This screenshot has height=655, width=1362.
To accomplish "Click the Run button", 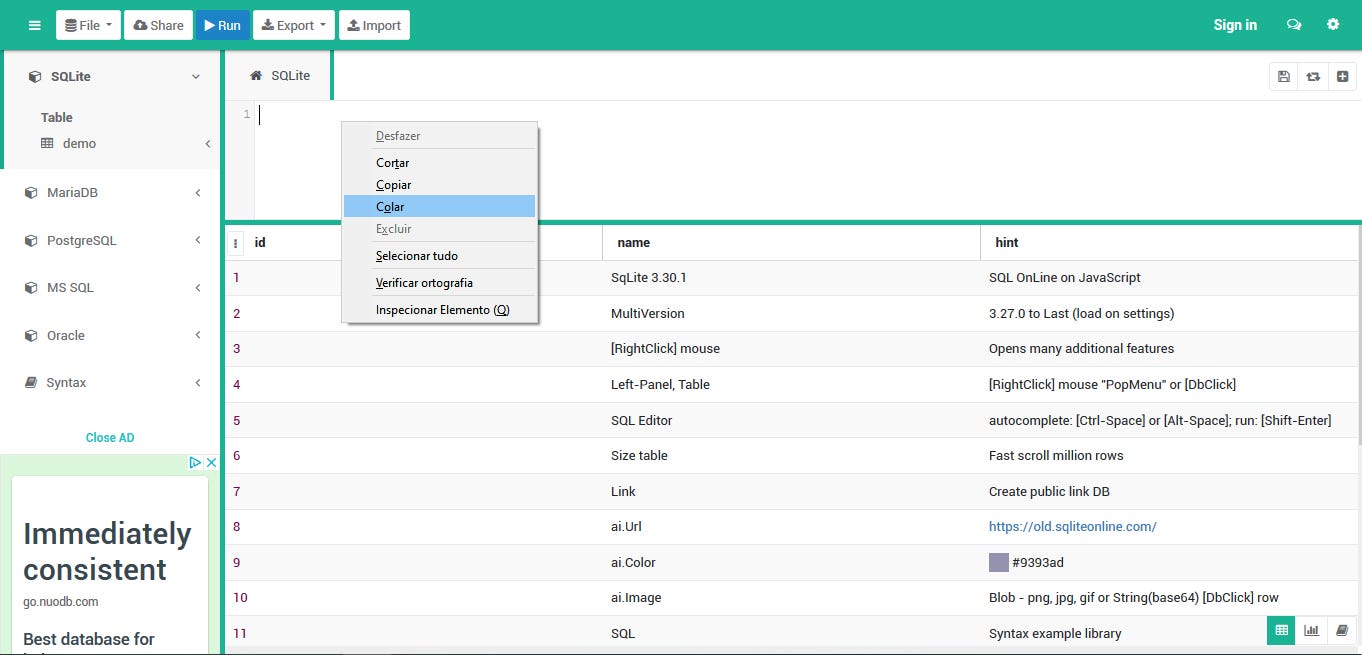I will (x=223, y=25).
